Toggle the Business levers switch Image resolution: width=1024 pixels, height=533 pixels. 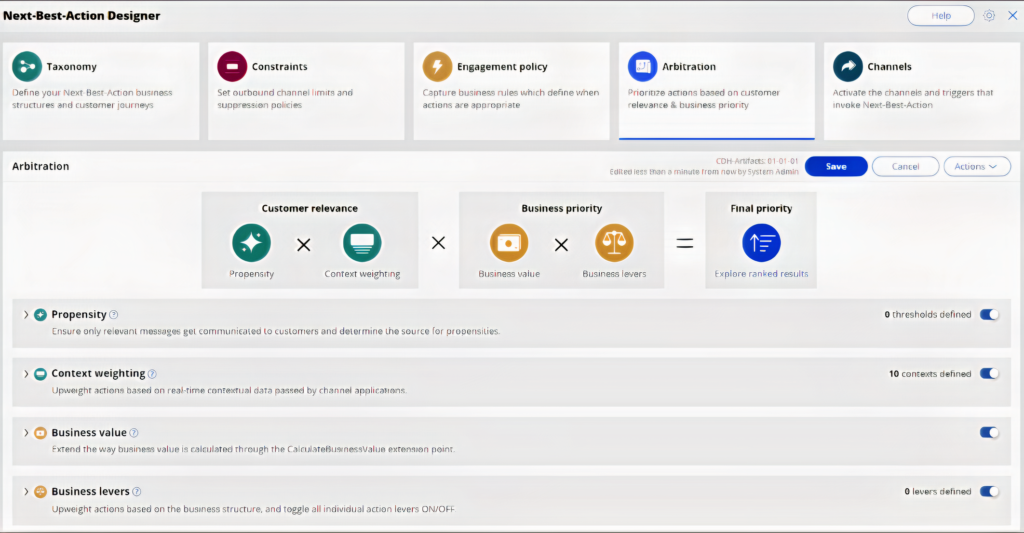pyautogui.click(x=989, y=492)
